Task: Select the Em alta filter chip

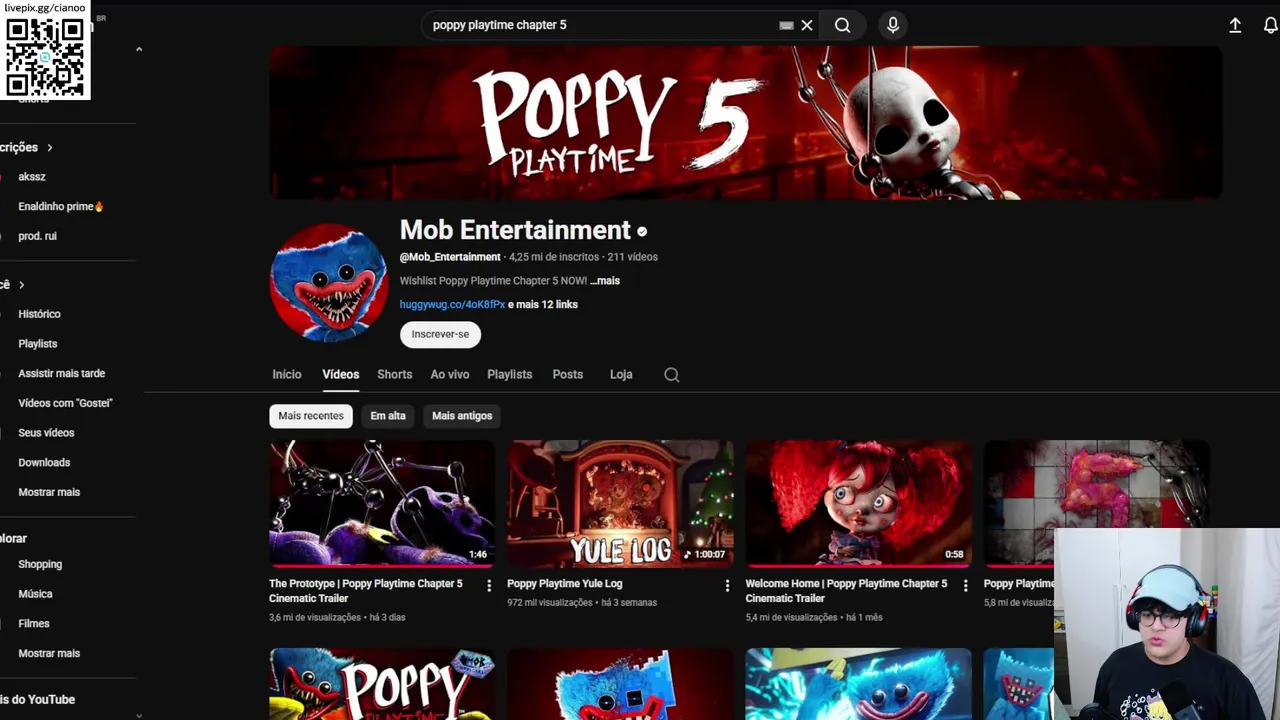Action: [x=388, y=416]
